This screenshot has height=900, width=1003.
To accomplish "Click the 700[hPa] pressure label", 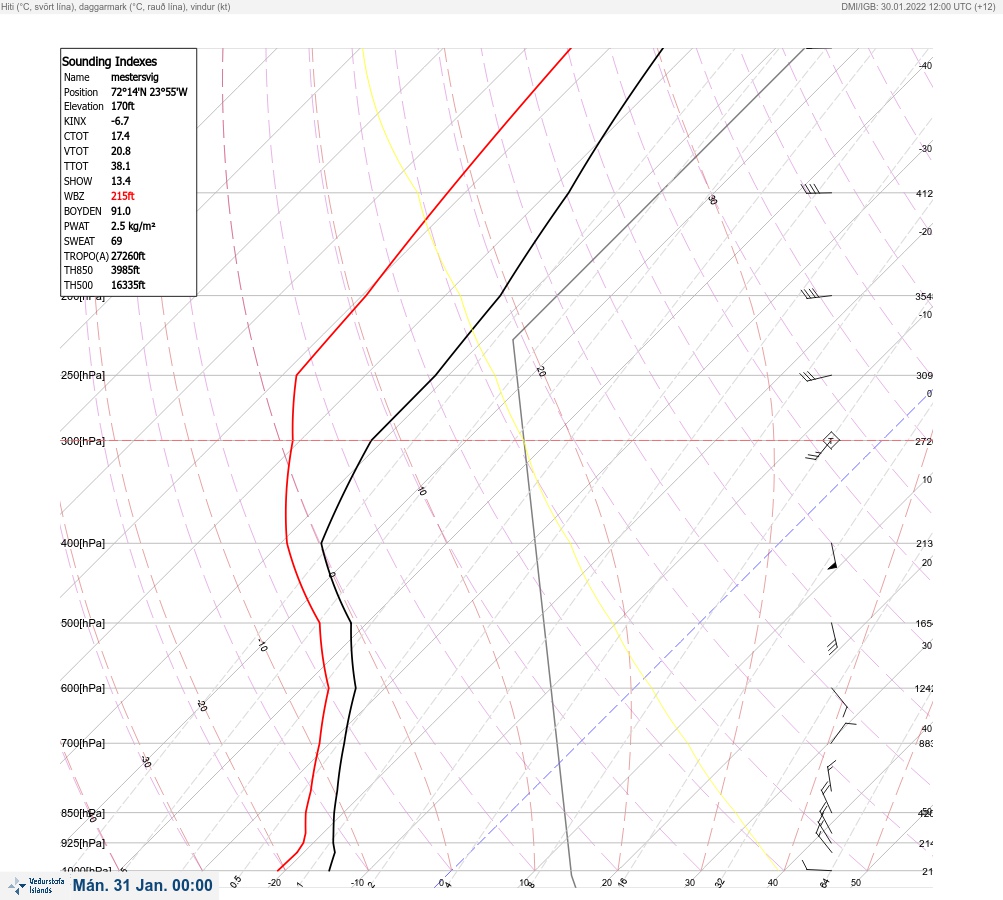I will [83, 743].
